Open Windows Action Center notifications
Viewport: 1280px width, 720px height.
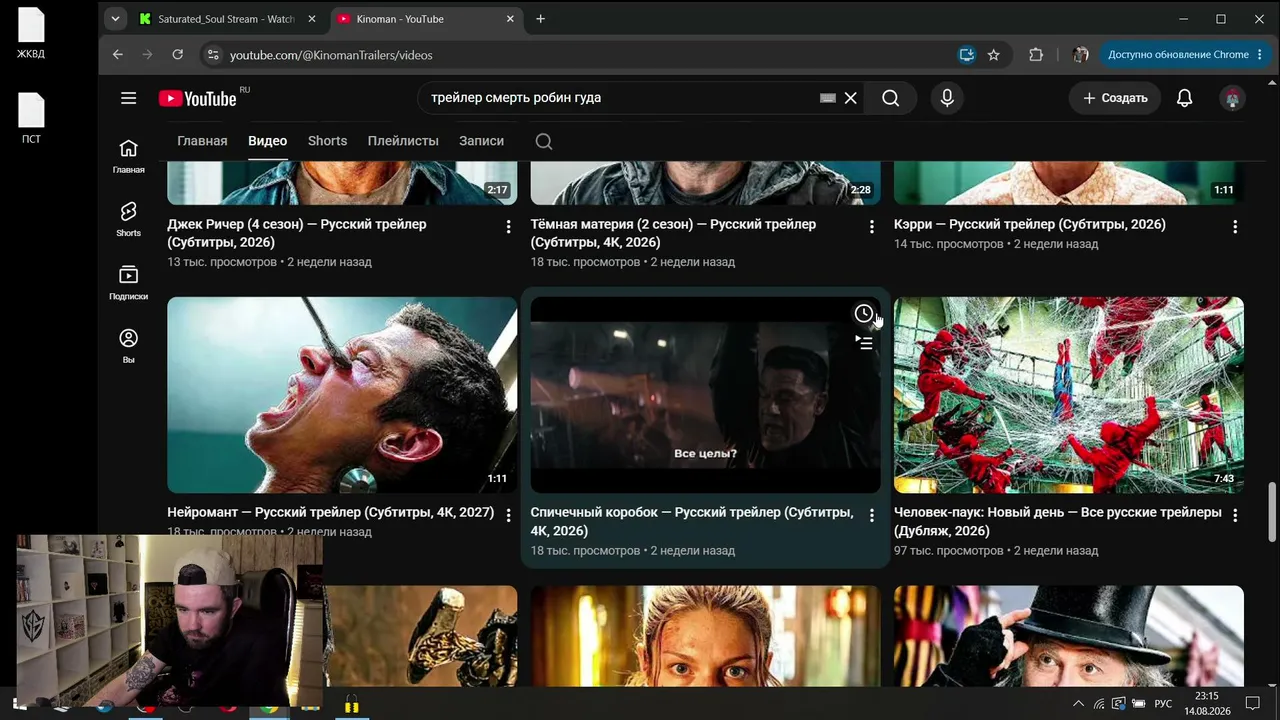1252,704
